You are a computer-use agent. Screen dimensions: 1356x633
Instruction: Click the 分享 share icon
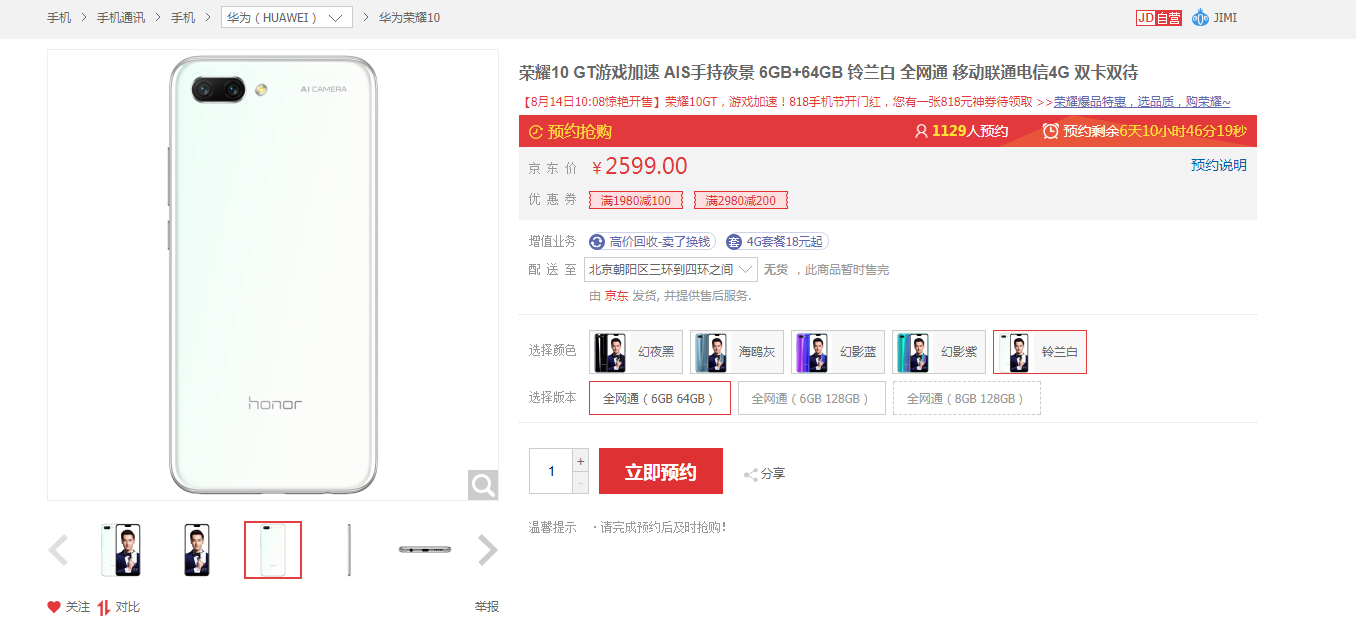(x=751, y=474)
